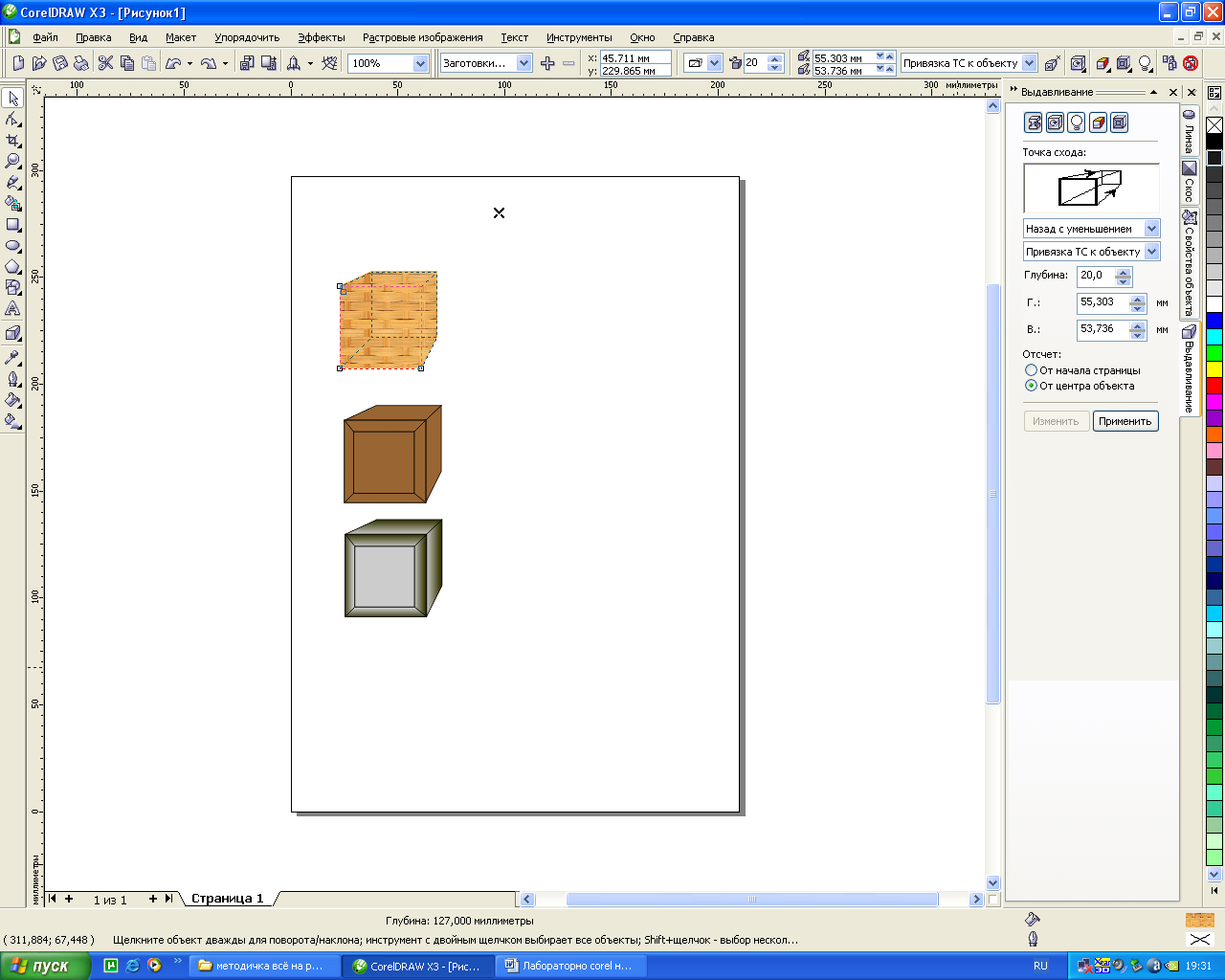Select the Crop tool

(12, 141)
